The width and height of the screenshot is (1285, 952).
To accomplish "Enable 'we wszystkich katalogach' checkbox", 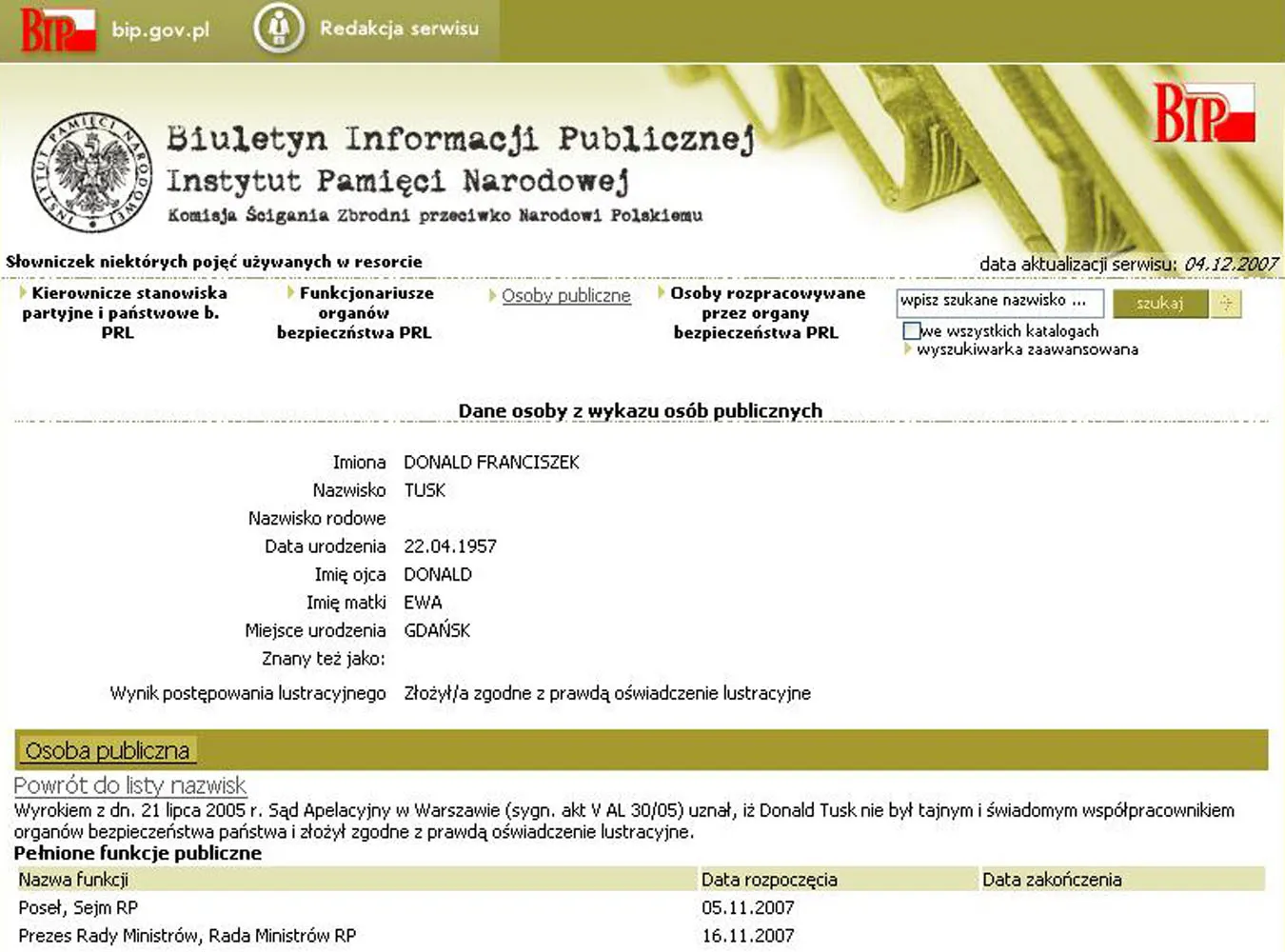I will click(911, 330).
